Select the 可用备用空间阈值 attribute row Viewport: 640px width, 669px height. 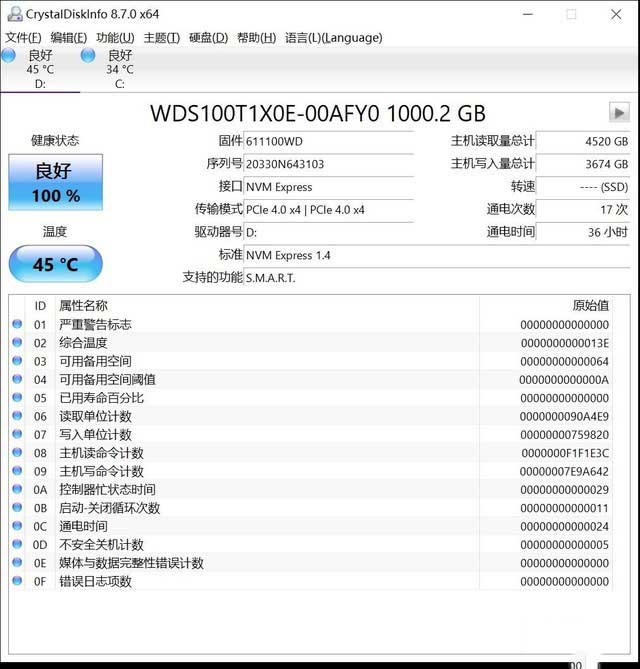pos(311,379)
